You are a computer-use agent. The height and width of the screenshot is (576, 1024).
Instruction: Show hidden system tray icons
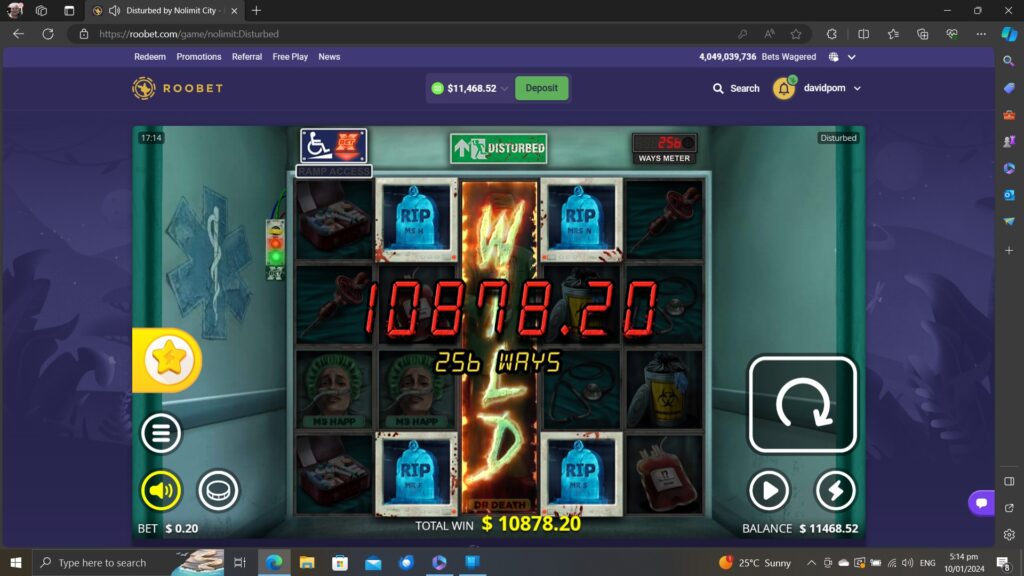[811, 562]
